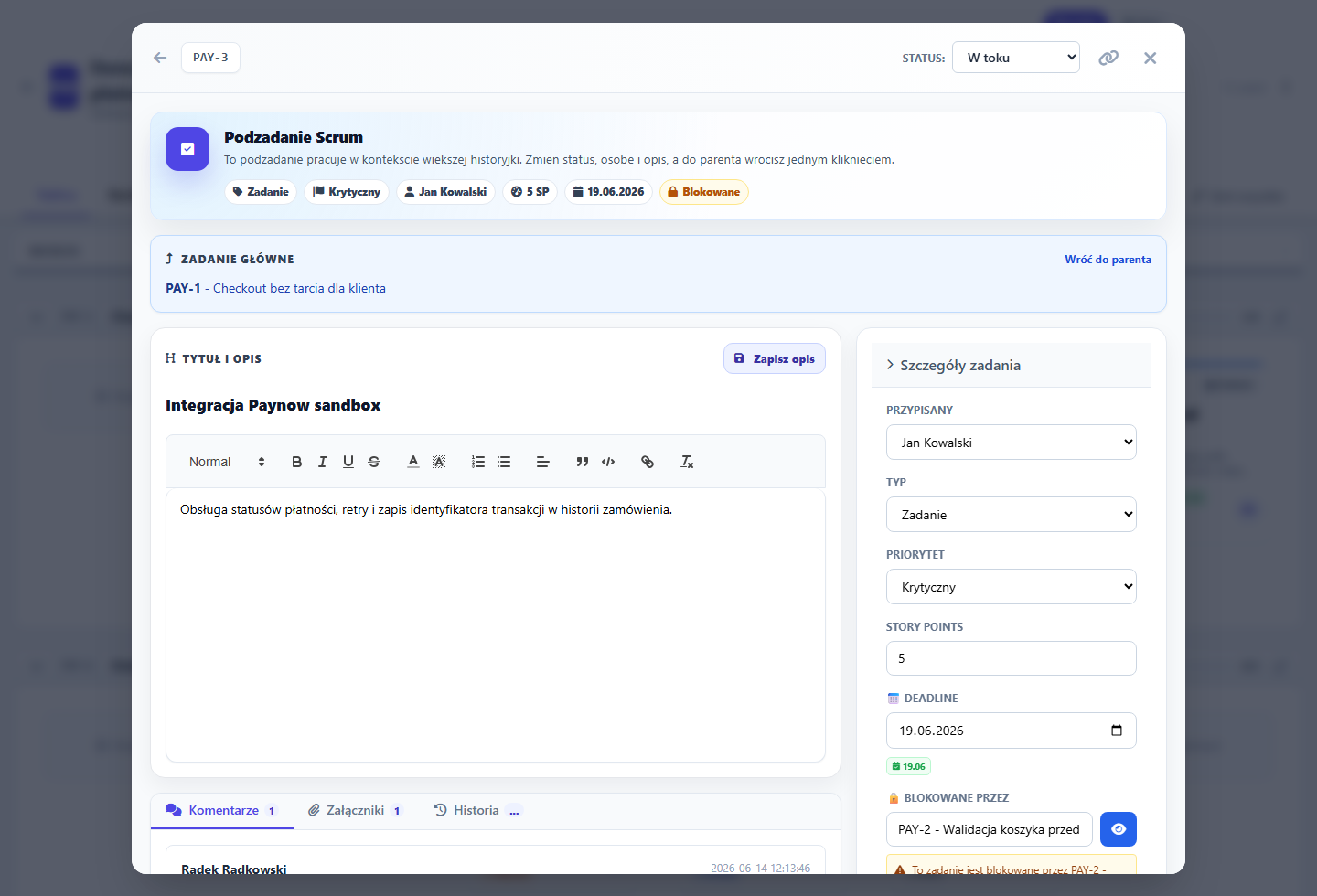This screenshot has height=896, width=1317.
Task: Open the Normal paragraph style dropdown
Action: 227,462
